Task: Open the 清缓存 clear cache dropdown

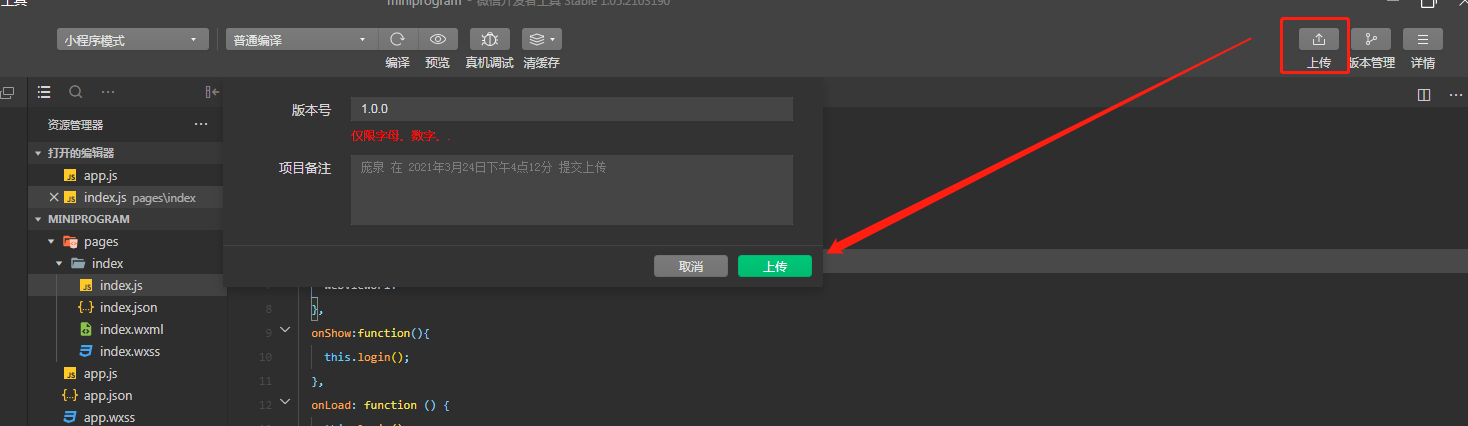Action: [541, 40]
